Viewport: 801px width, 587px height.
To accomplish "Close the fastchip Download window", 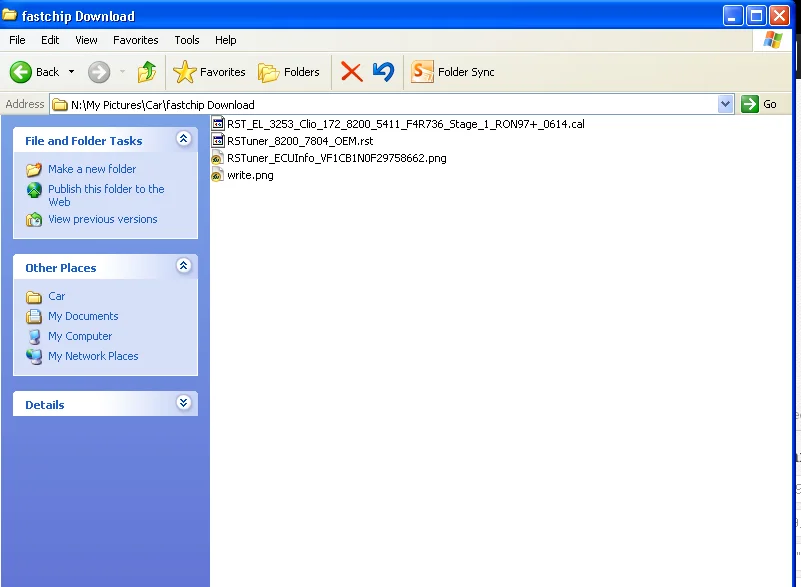I will click(780, 16).
